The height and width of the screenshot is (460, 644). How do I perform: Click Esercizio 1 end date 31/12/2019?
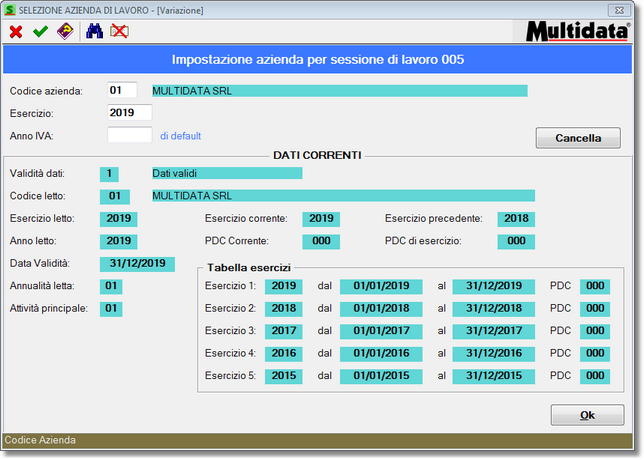pyautogui.click(x=494, y=286)
